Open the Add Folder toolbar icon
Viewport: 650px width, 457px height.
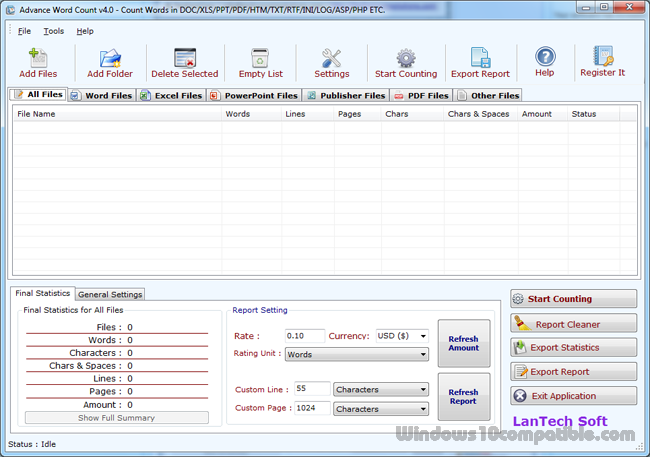[110, 58]
